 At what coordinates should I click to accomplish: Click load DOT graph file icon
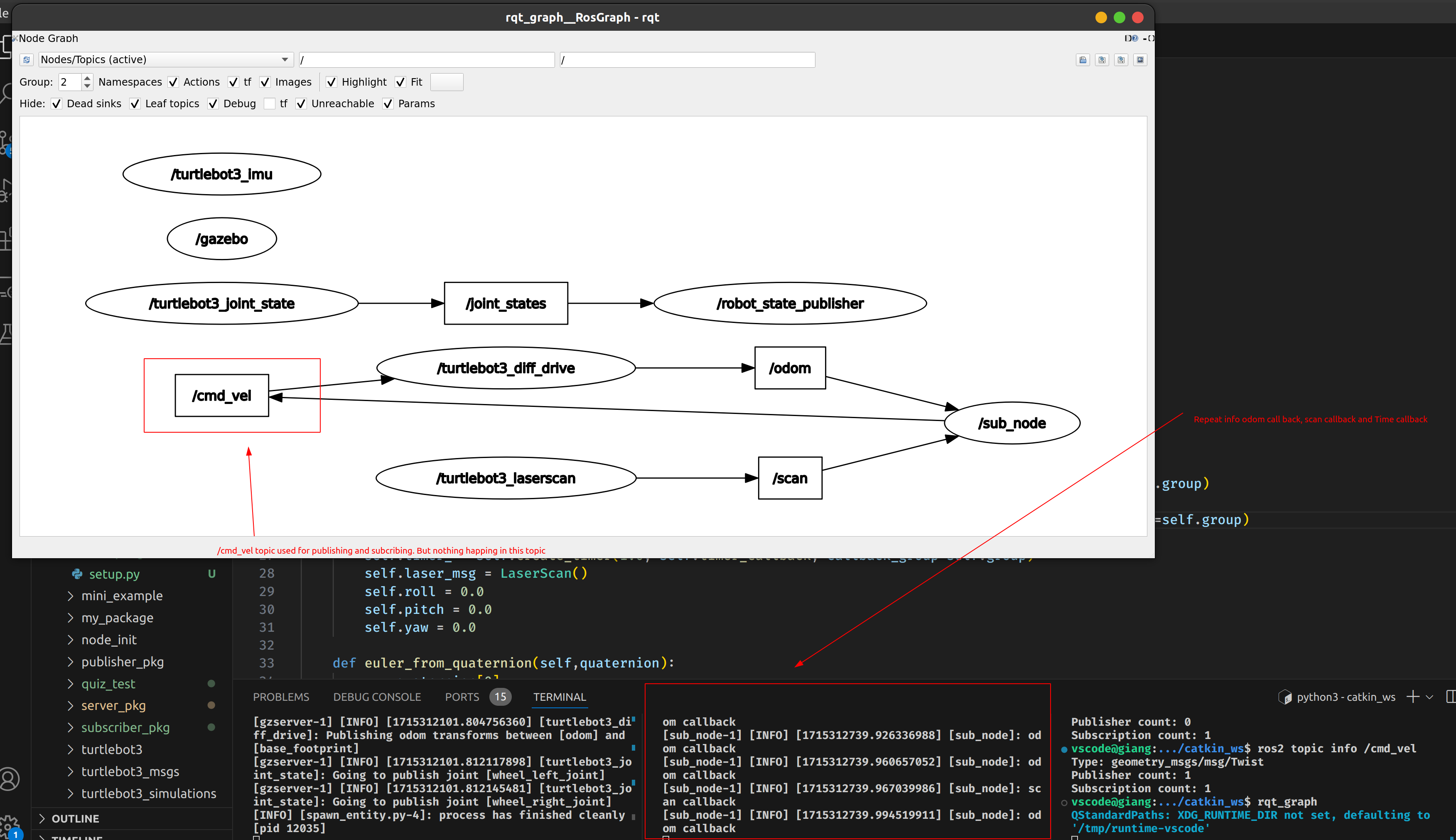pyautogui.click(x=1082, y=59)
